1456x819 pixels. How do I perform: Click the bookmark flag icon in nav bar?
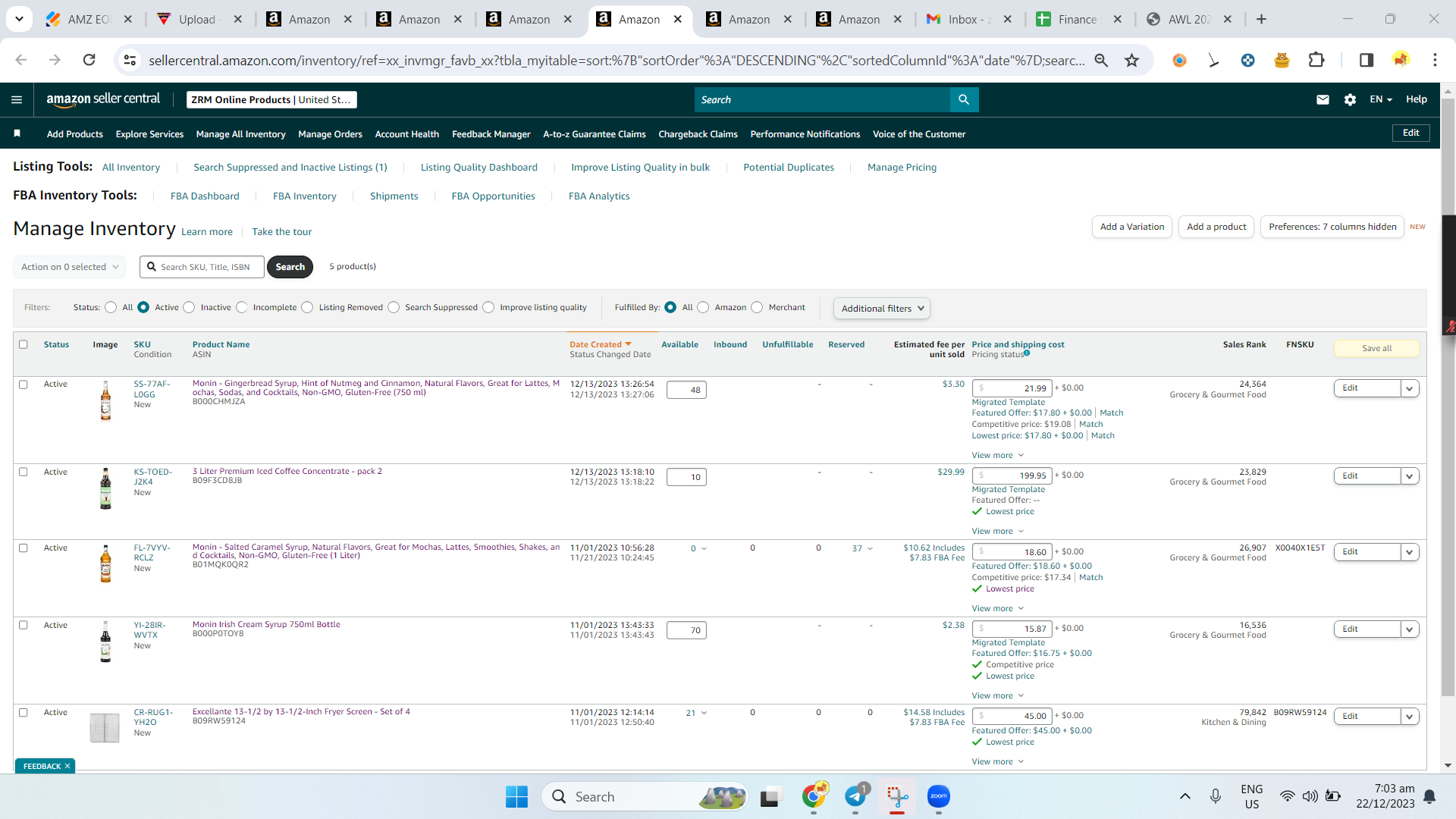tap(17, 133)
